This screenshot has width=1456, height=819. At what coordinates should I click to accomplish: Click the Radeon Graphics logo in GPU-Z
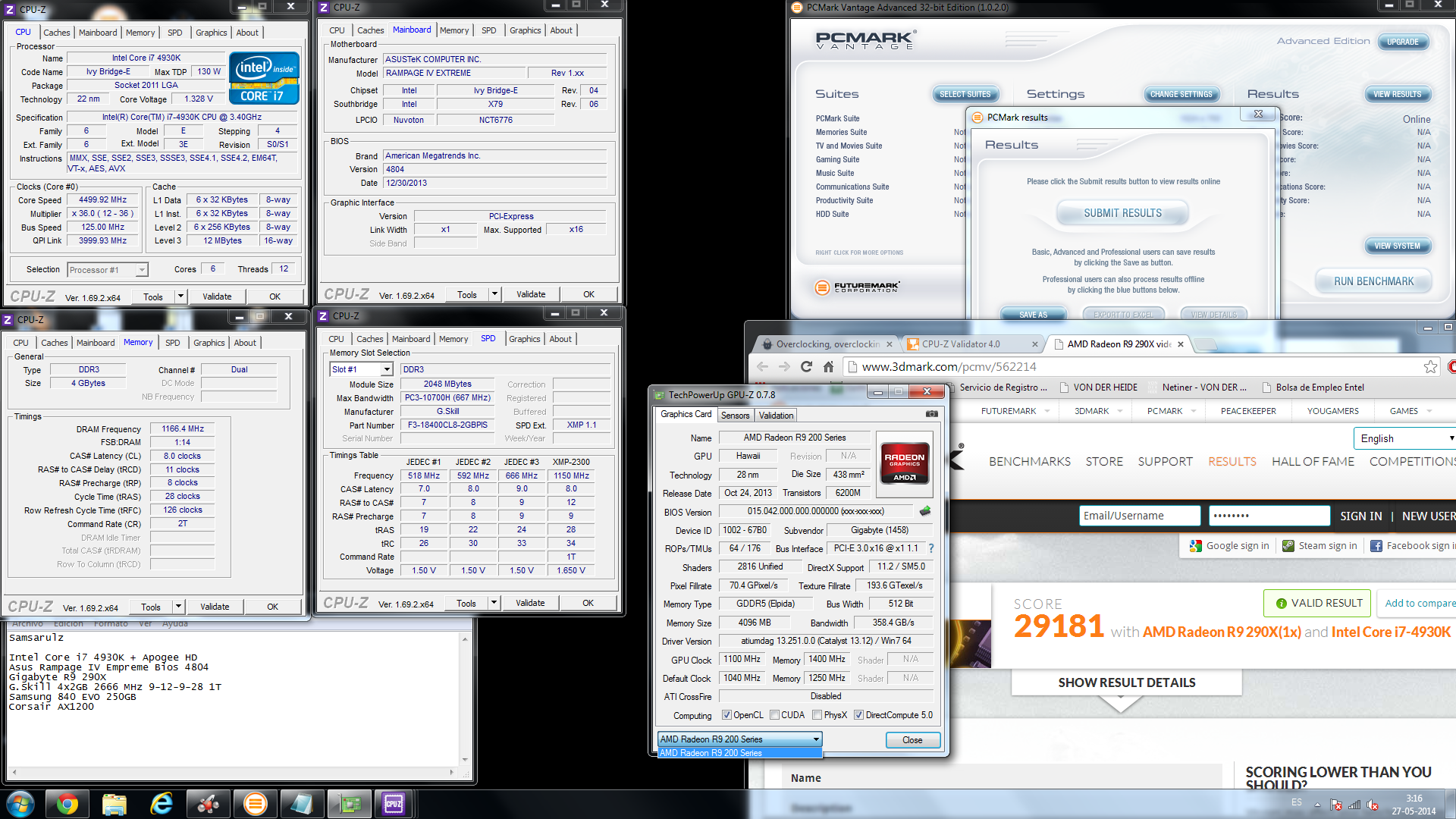pos(904,463)
